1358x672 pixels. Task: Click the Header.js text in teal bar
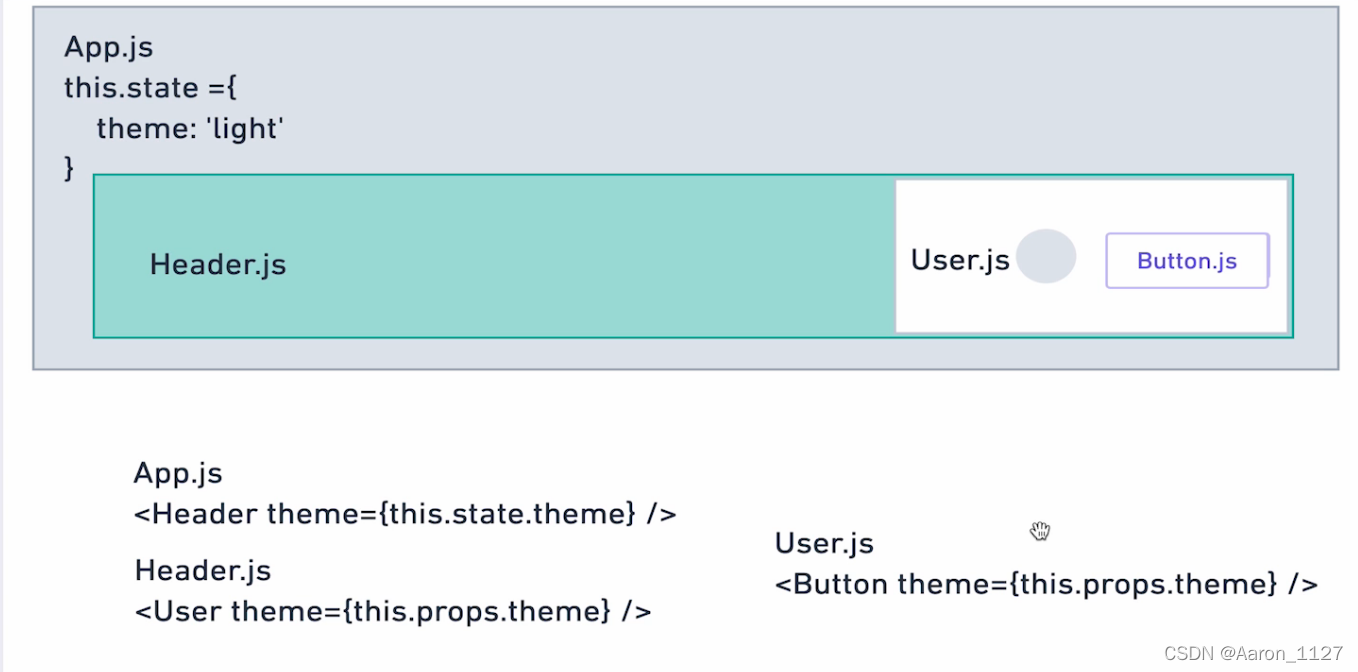coord(218,264)
